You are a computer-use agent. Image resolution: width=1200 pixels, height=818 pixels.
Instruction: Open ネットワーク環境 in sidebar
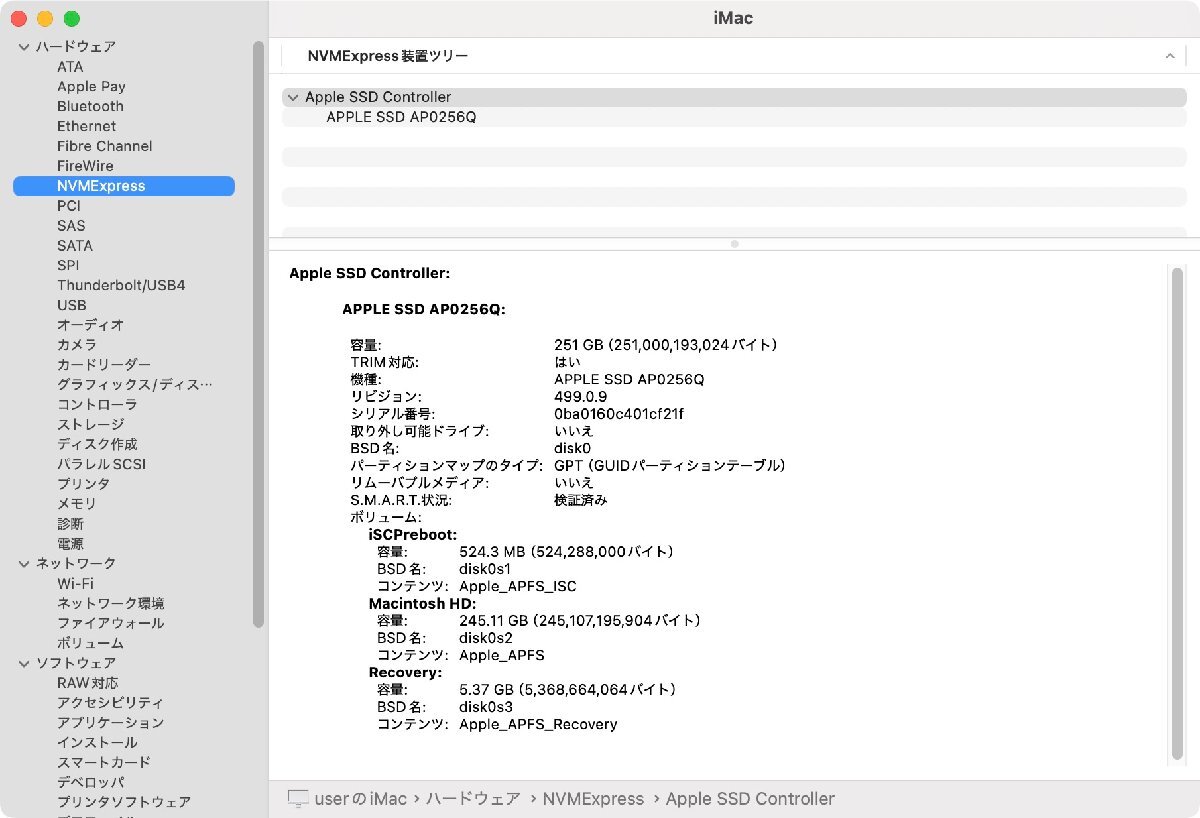(111, 603)
